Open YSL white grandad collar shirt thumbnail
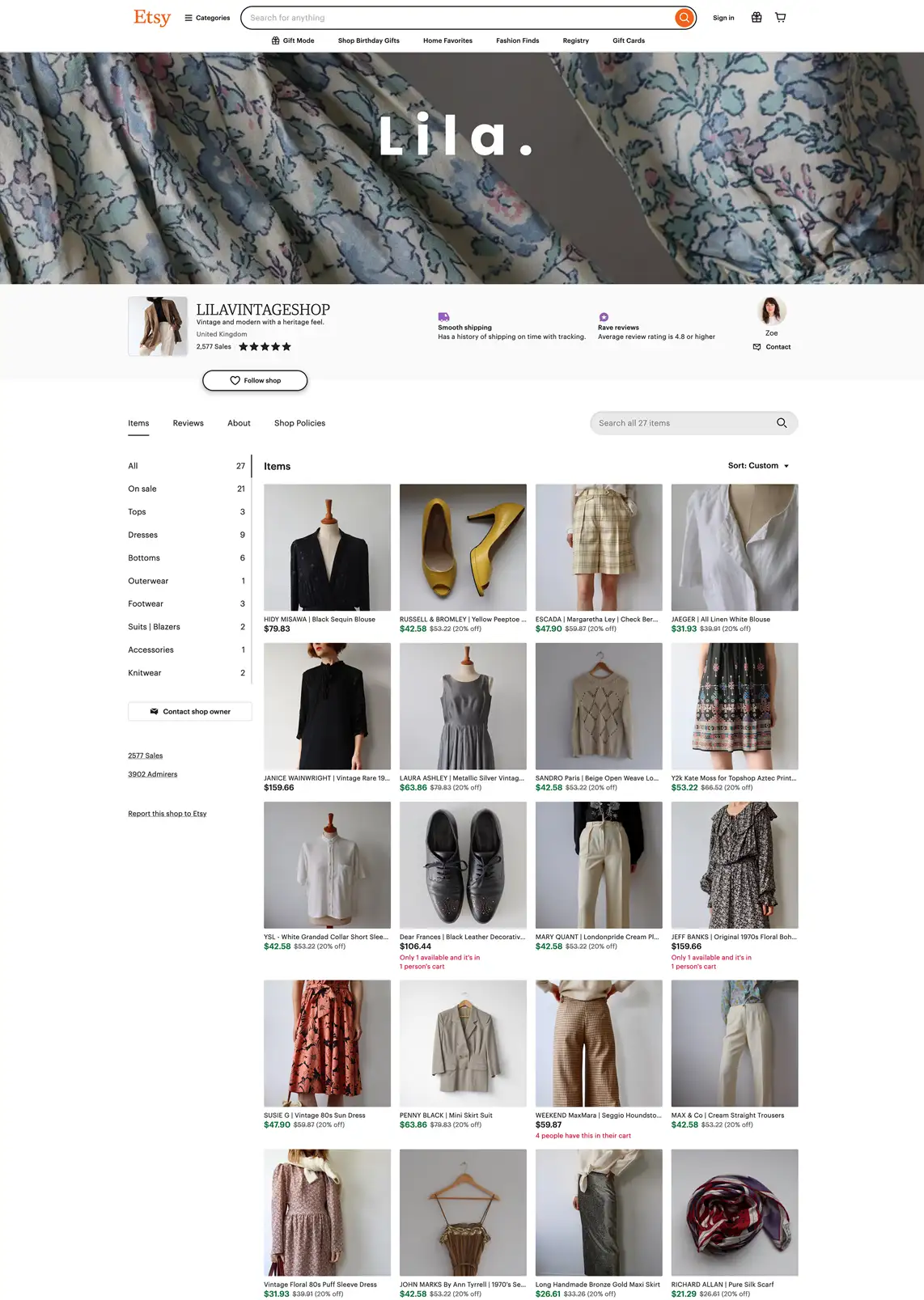 tap(327, 865)
